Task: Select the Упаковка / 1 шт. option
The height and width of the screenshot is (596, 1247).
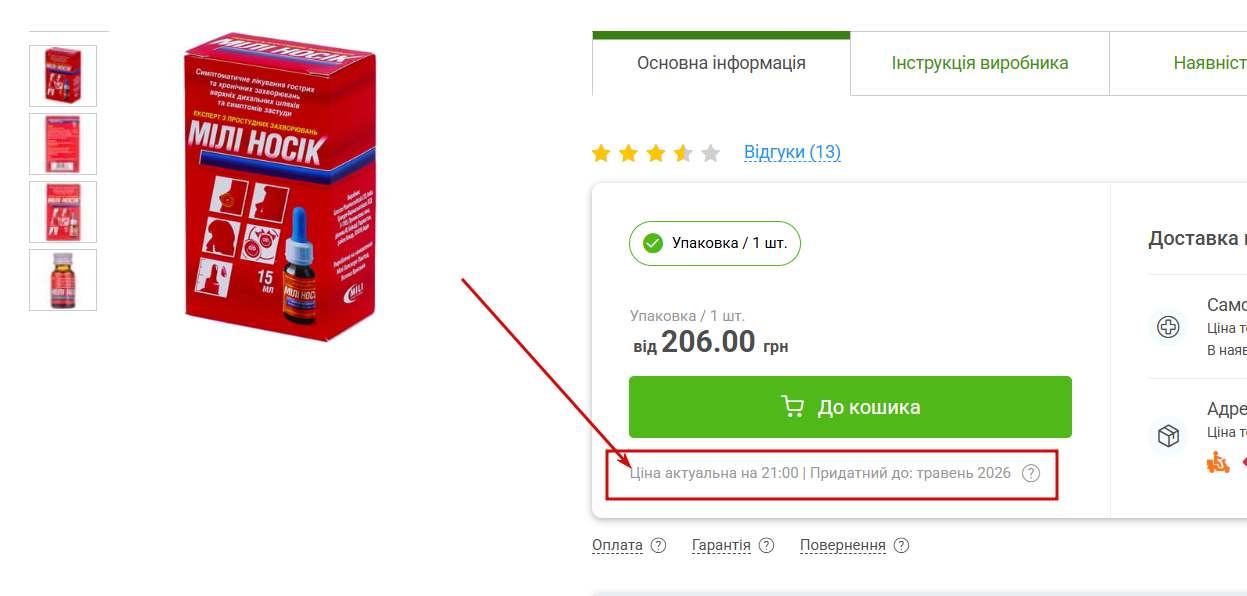Action: 715,243
